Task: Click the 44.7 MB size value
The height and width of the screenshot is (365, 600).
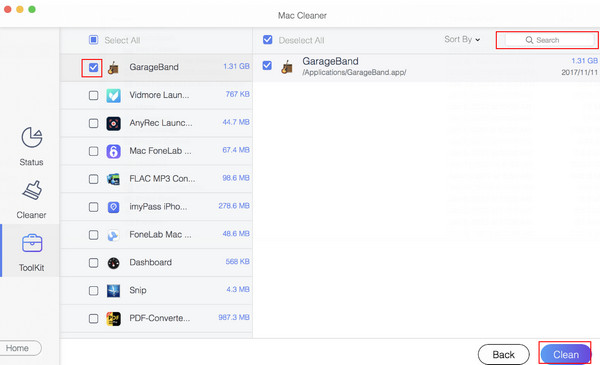Action: (236, 122)
